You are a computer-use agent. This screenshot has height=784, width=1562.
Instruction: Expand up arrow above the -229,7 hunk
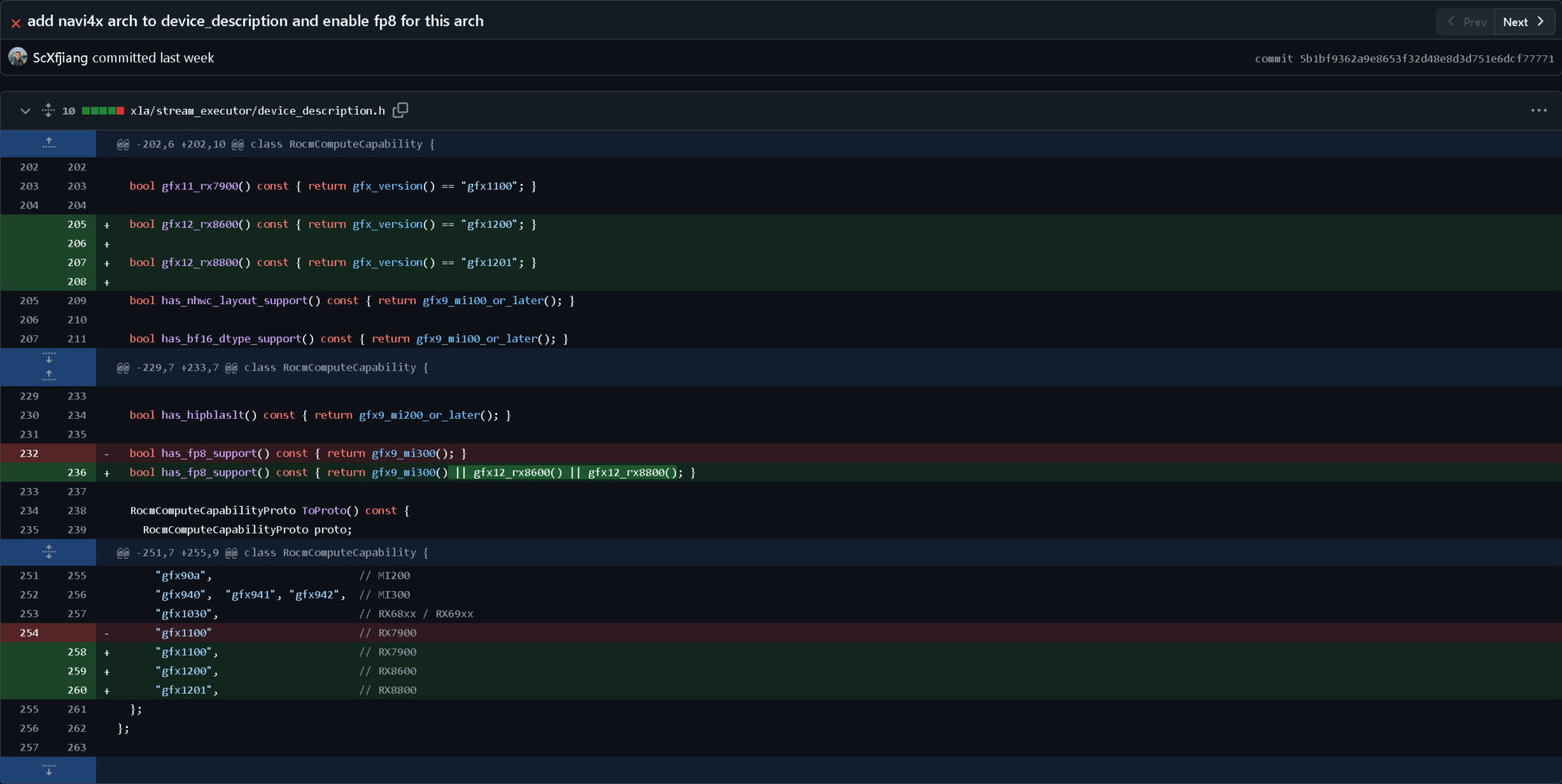click(49, 375)
